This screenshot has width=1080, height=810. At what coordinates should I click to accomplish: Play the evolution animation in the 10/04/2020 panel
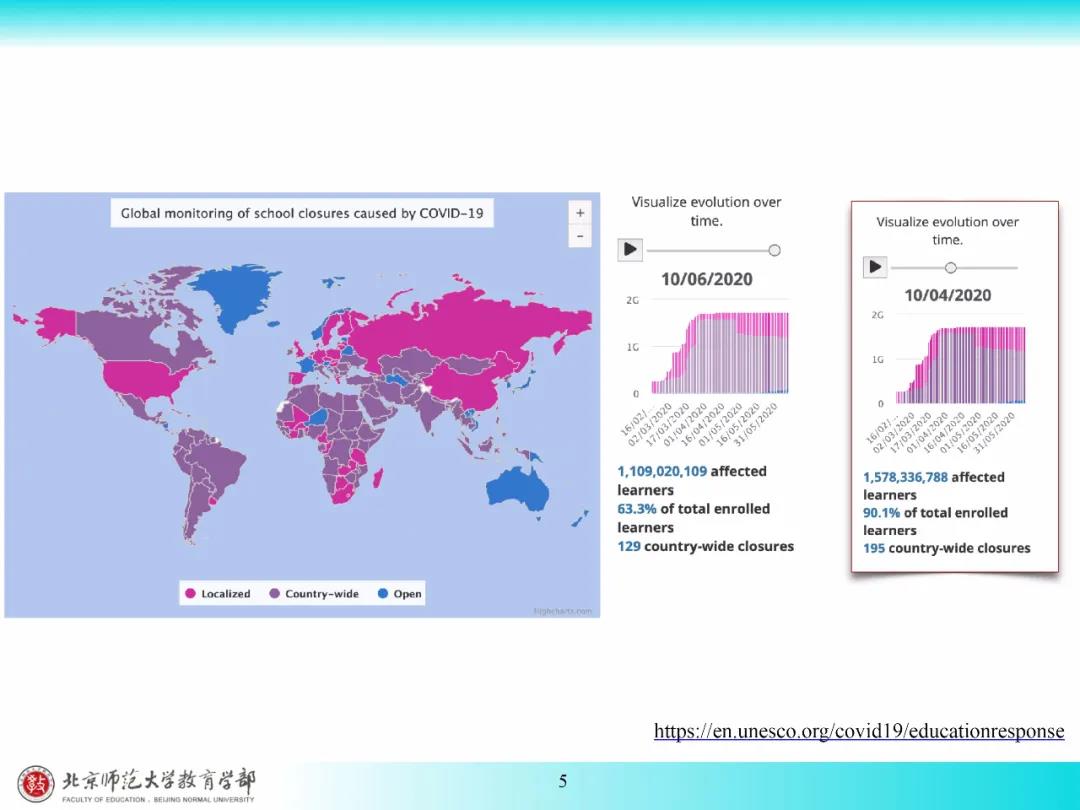(x=875, y=267)
